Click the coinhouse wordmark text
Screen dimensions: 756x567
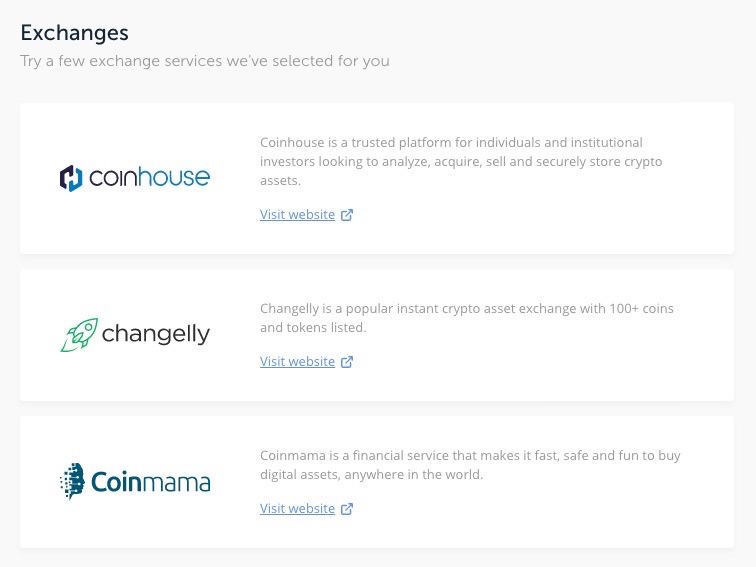pyautogui.click(x=149, y=179)
